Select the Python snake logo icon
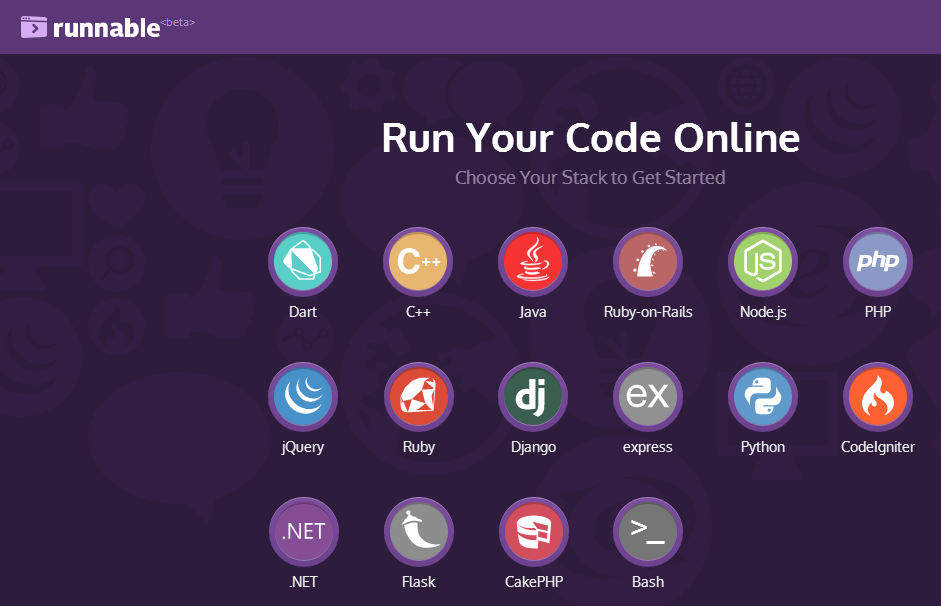 [x=763, y=397]
